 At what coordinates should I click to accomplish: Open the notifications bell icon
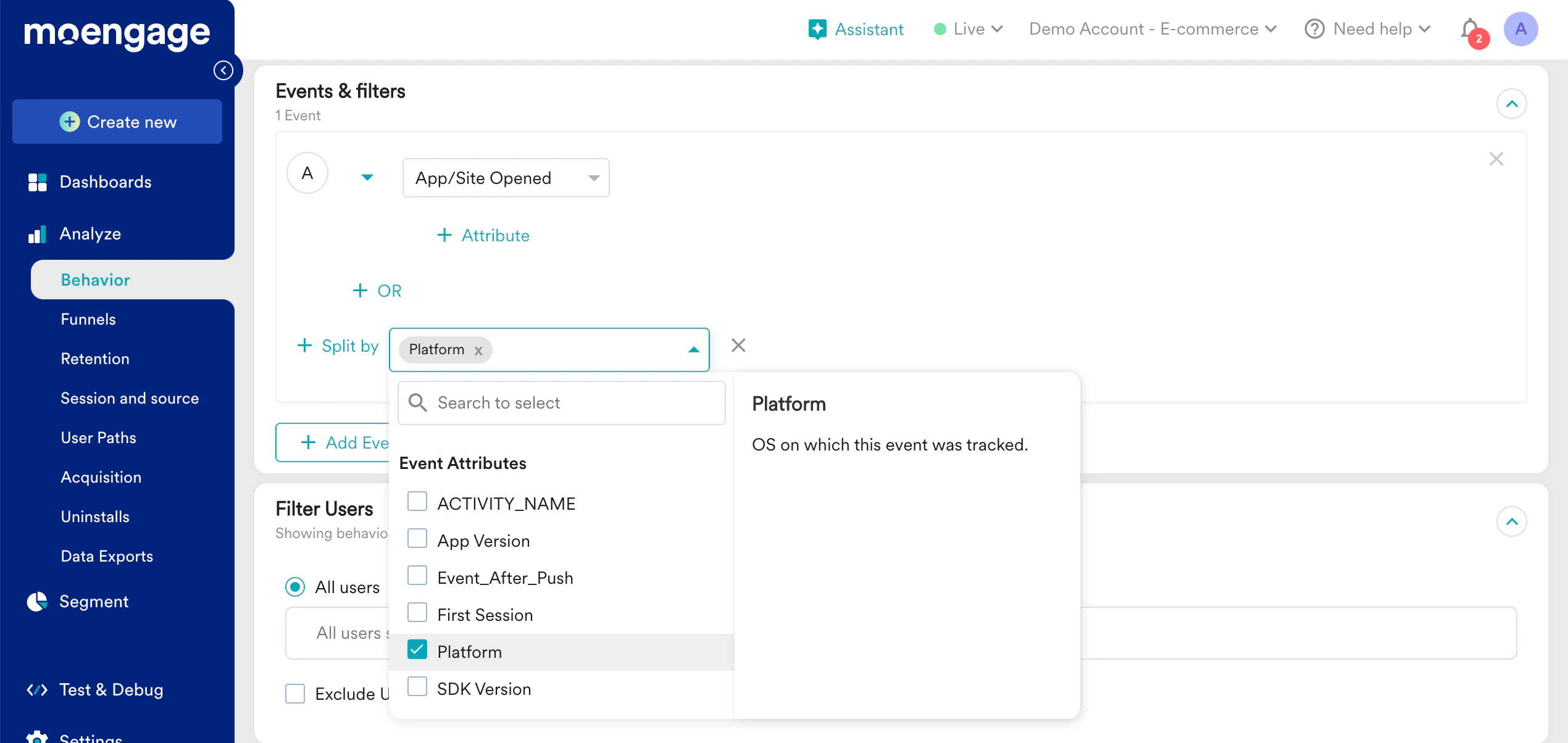[1470, 29]
